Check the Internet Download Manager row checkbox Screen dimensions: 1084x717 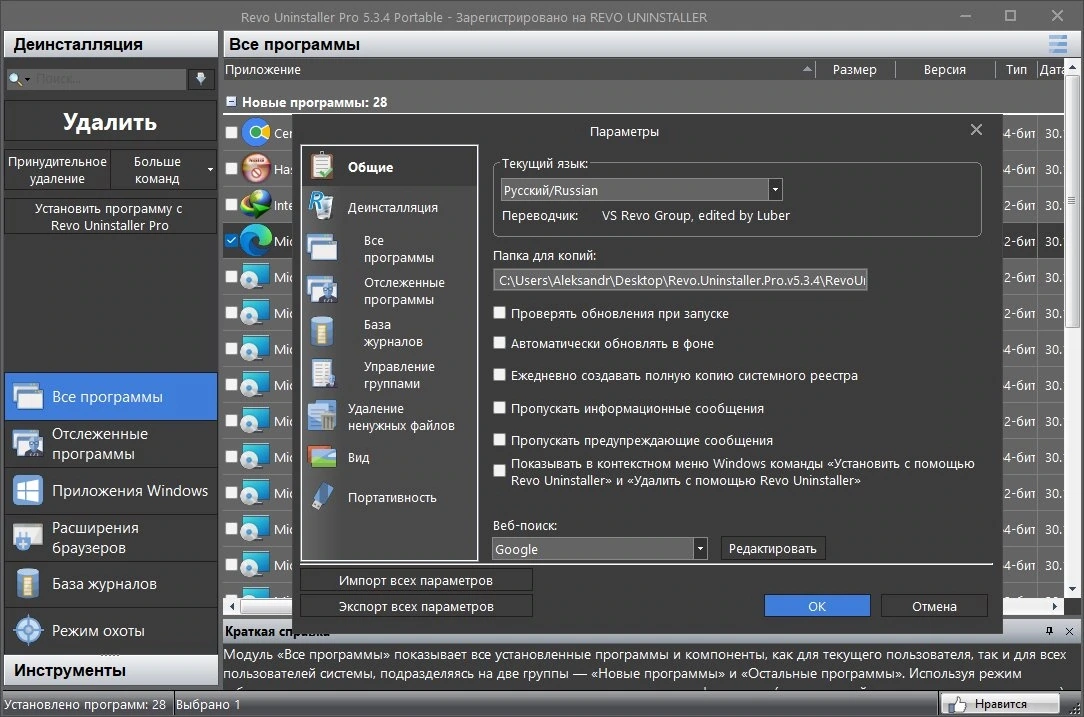tap(232, 204)
